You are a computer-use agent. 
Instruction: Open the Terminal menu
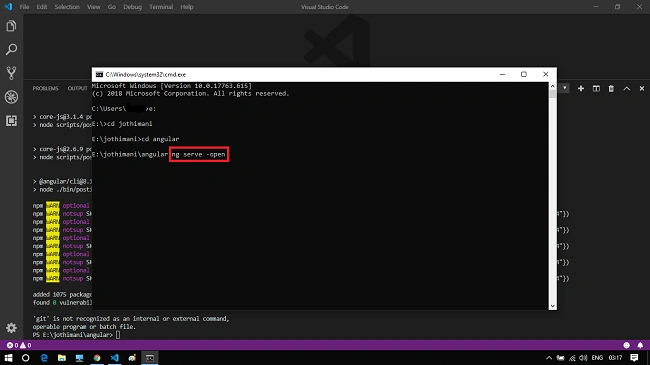click(x=161, y=7)
